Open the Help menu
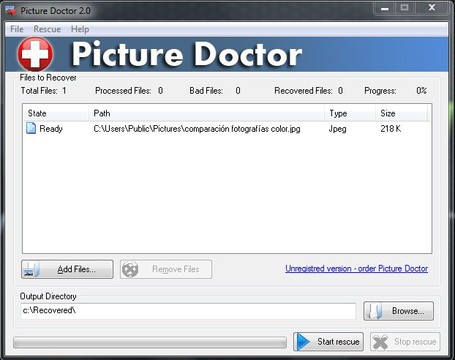This screenshot has height=360, width=455. pos(80,29)
